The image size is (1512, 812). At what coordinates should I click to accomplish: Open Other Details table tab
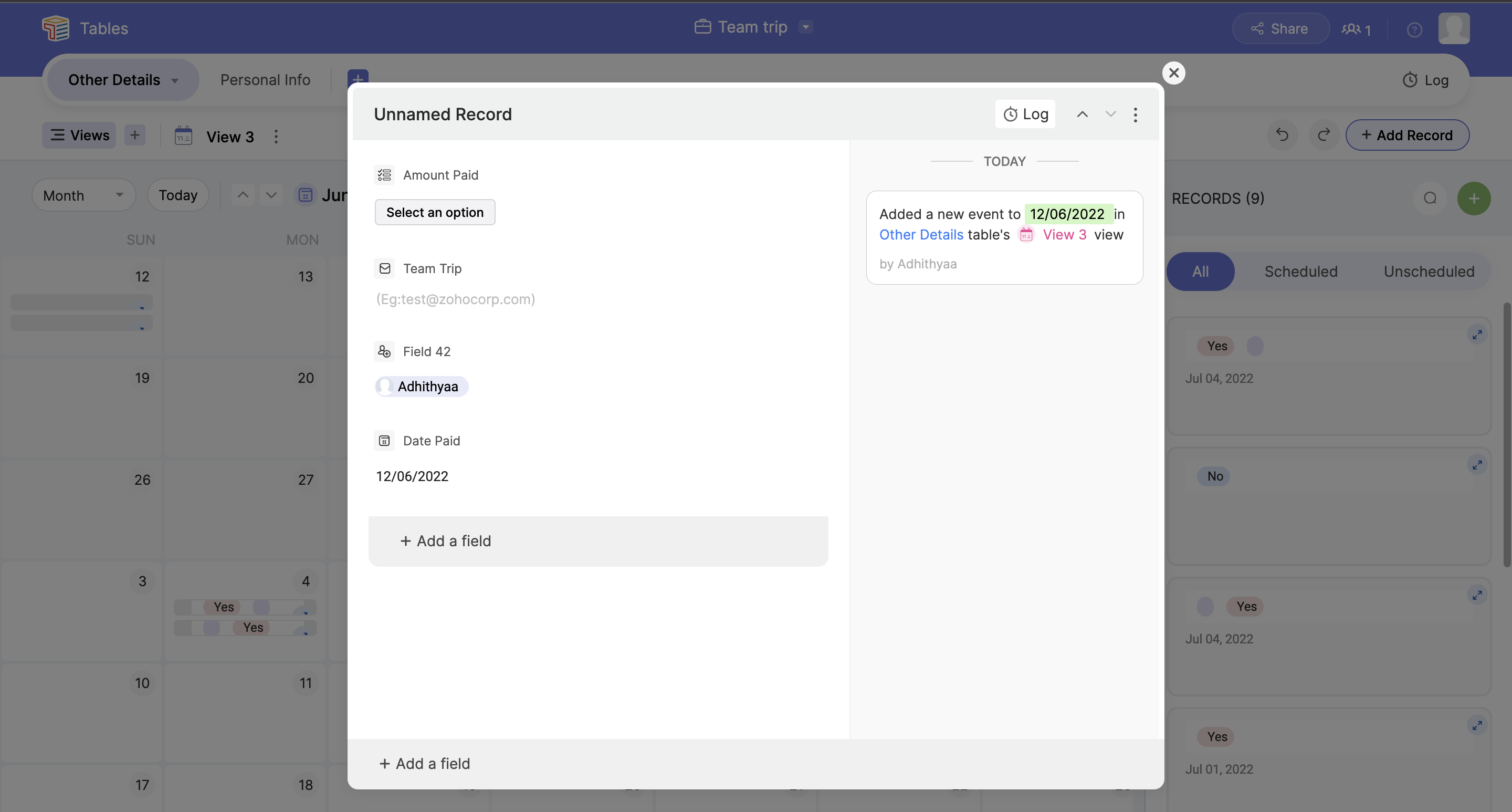(114, 80)
